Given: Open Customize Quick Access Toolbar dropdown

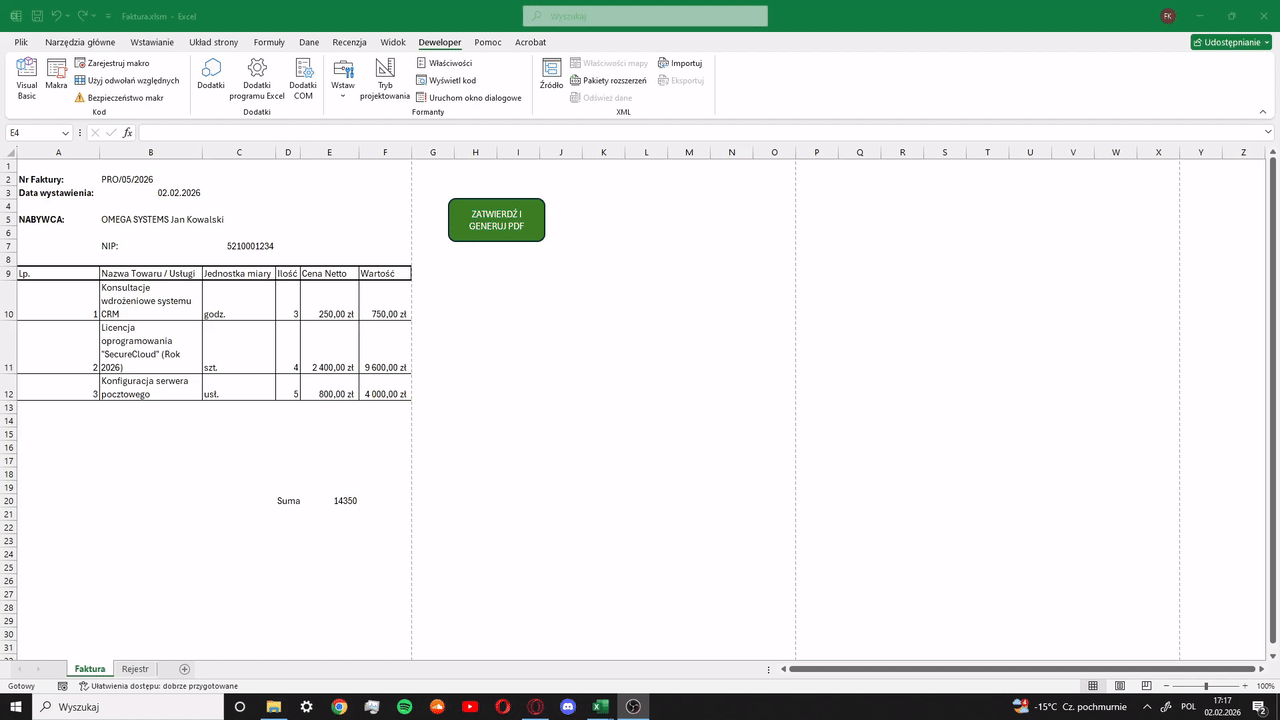Looking at the screenshot, I should pyautogui.click(x=107, y=16).
